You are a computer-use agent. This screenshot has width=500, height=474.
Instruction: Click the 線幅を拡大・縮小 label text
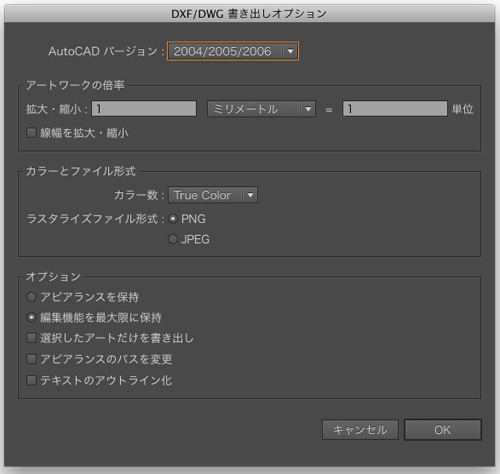(84, 133)
